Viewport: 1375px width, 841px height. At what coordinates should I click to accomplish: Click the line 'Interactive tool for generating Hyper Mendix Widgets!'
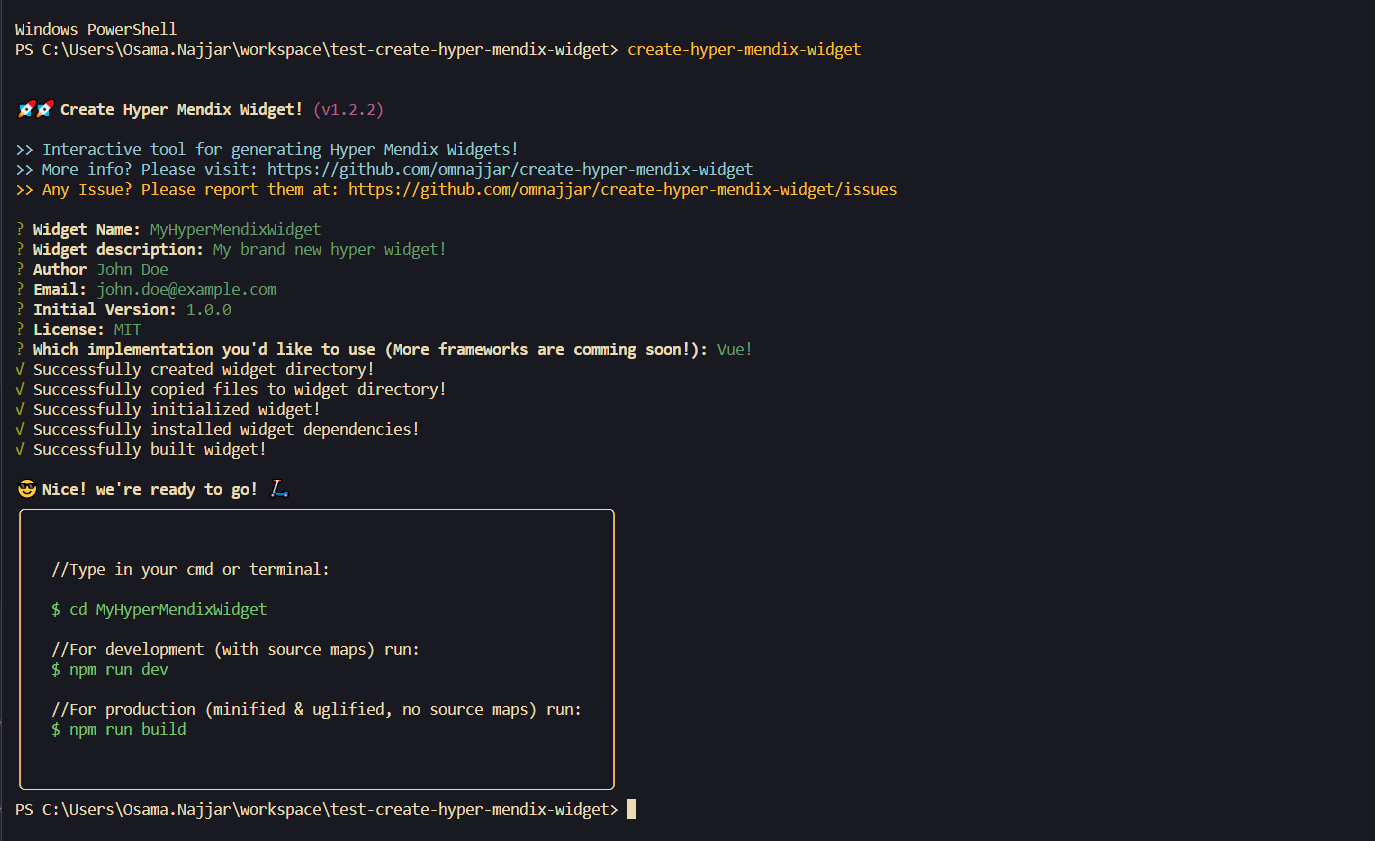click(280, 149)
